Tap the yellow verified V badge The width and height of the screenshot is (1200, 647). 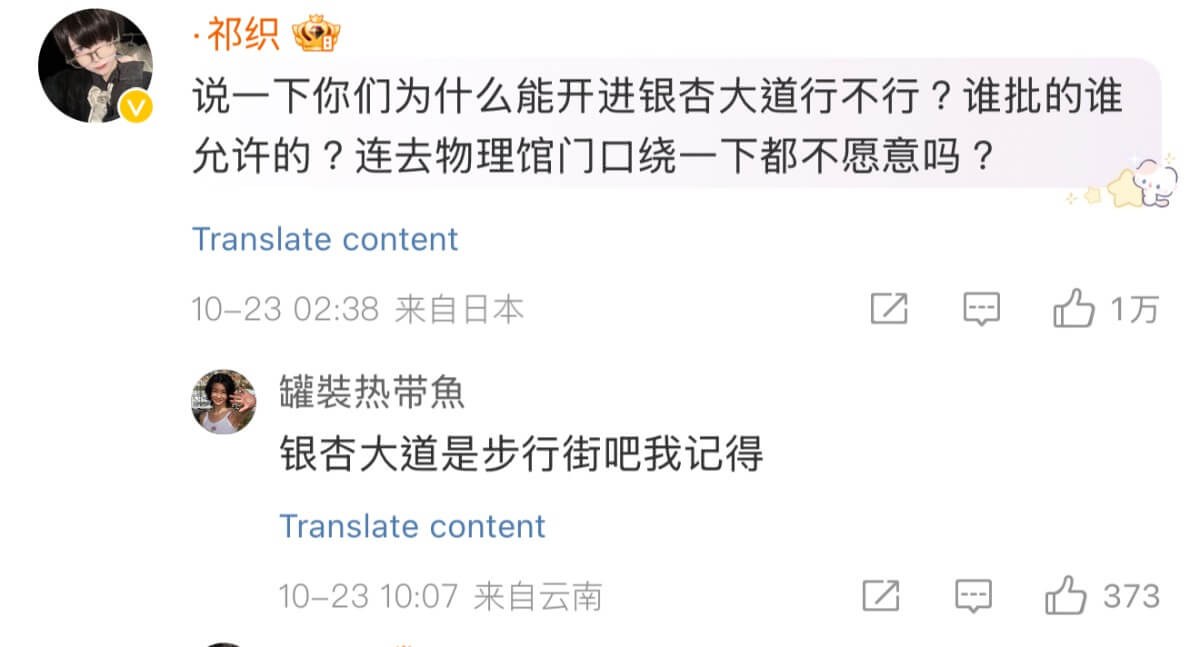tap(137, 107)
